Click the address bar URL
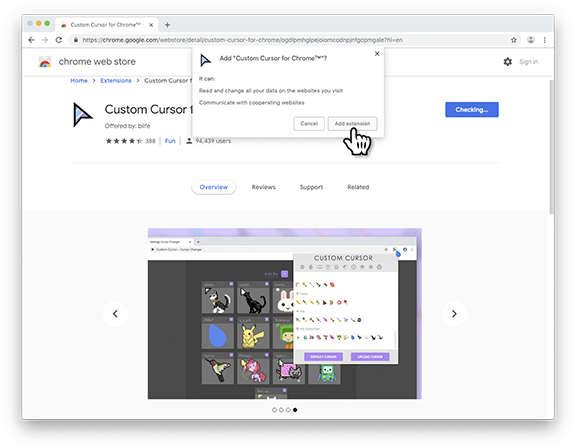 pyautogui.click(x=242, y=40)
